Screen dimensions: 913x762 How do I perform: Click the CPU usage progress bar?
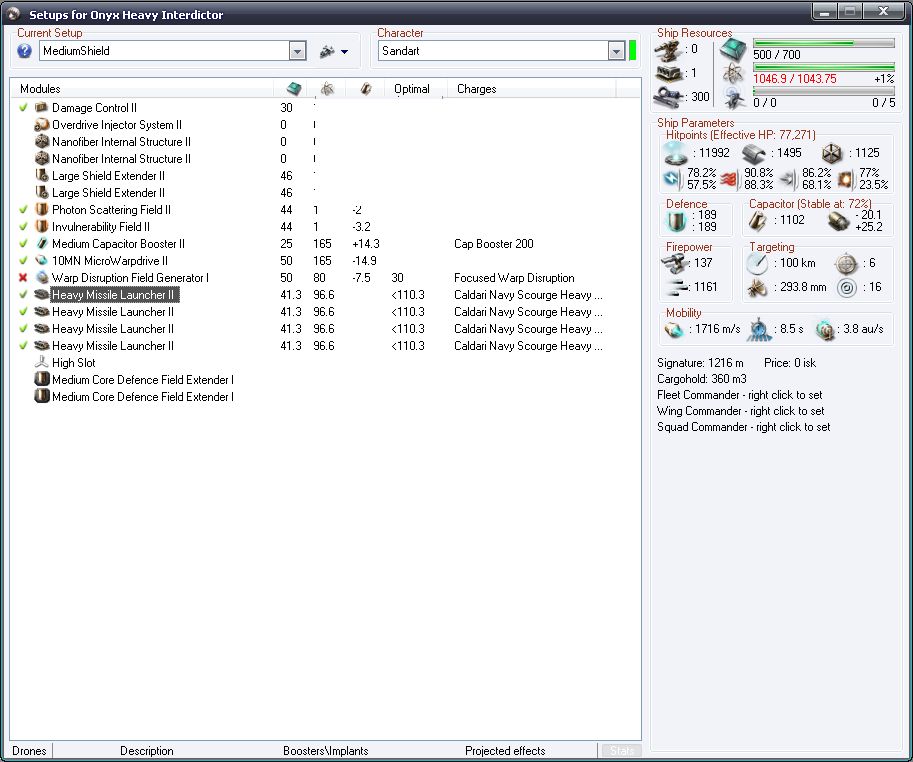coord(824,43)
